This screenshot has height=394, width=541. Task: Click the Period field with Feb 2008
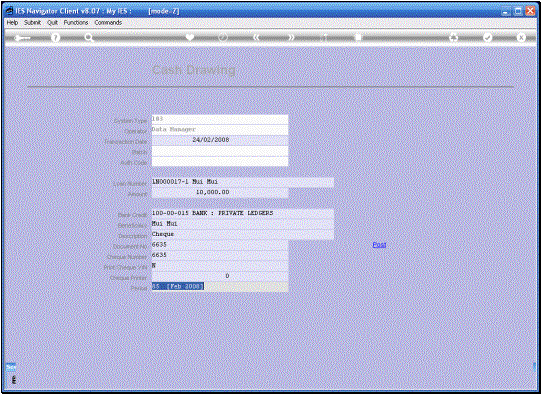[220, 287]
